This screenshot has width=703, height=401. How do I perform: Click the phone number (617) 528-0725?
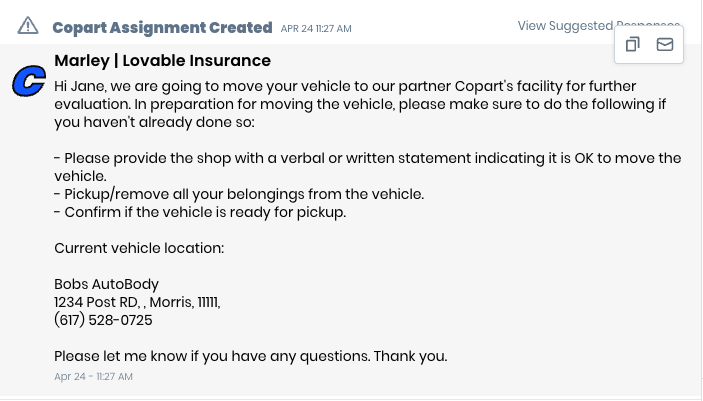tap(103, 320)
